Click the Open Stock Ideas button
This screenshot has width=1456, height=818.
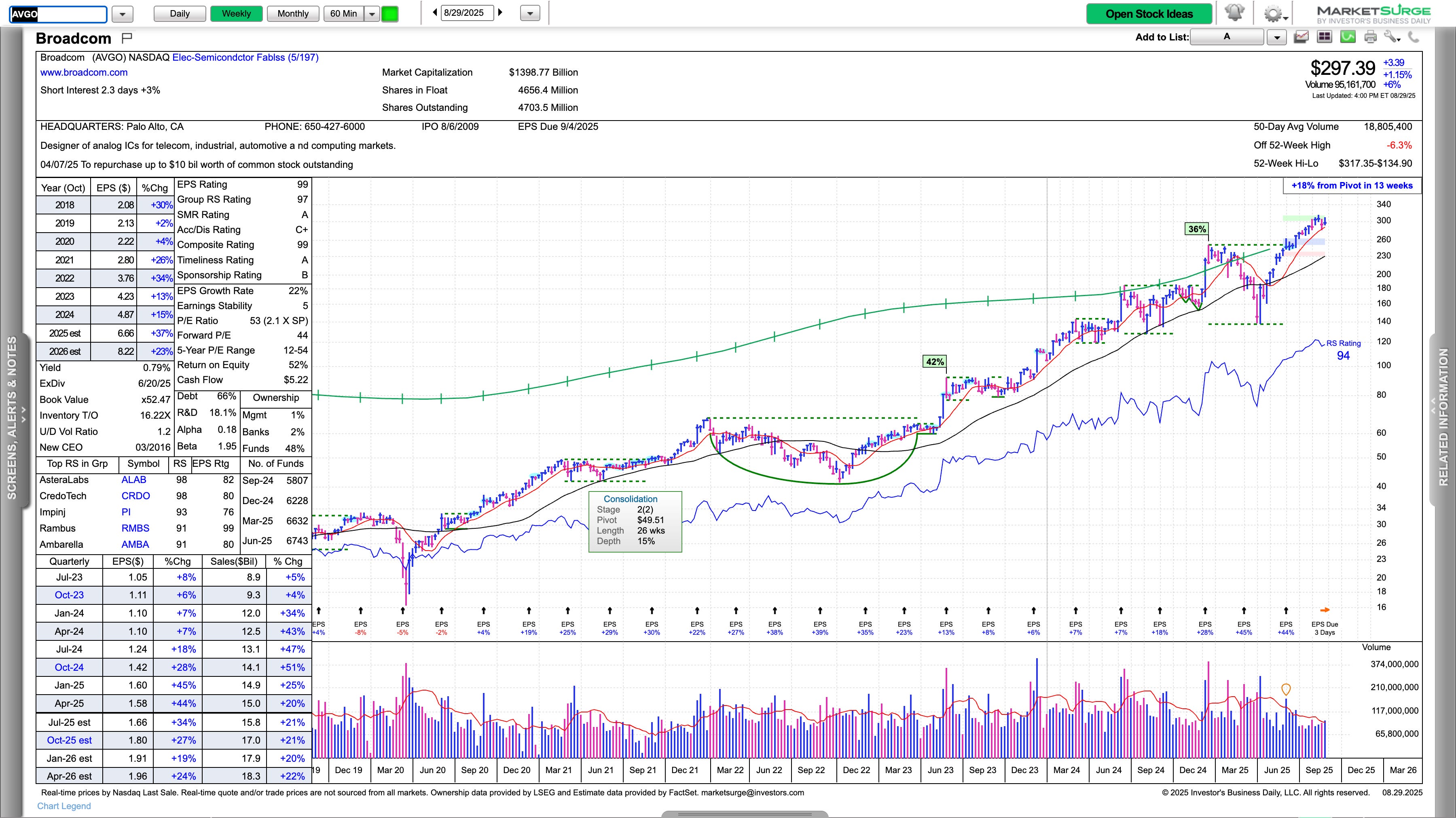click(x=1149, y=14)
